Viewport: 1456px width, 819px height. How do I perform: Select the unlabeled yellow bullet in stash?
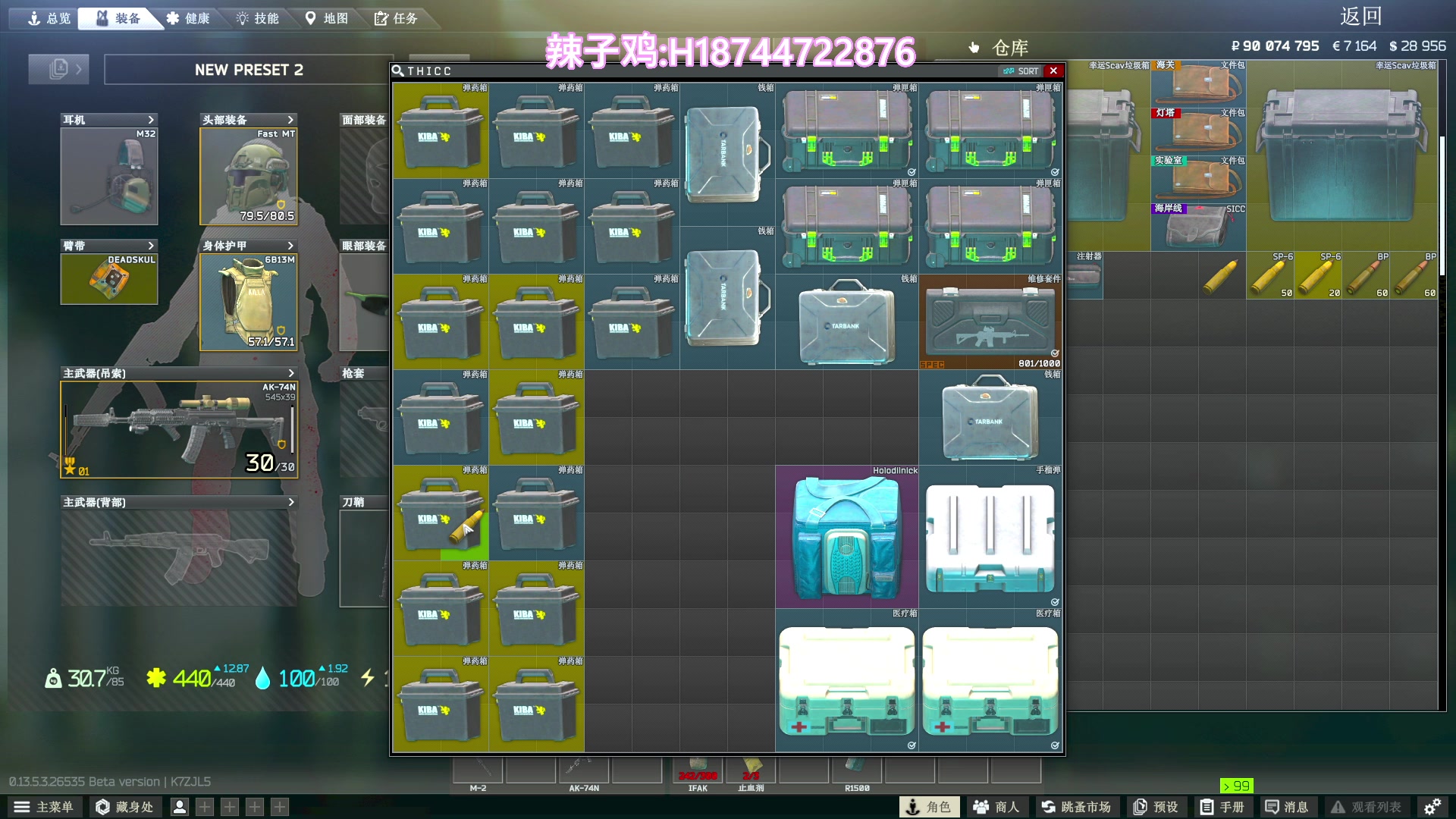tap(1222, 275)
